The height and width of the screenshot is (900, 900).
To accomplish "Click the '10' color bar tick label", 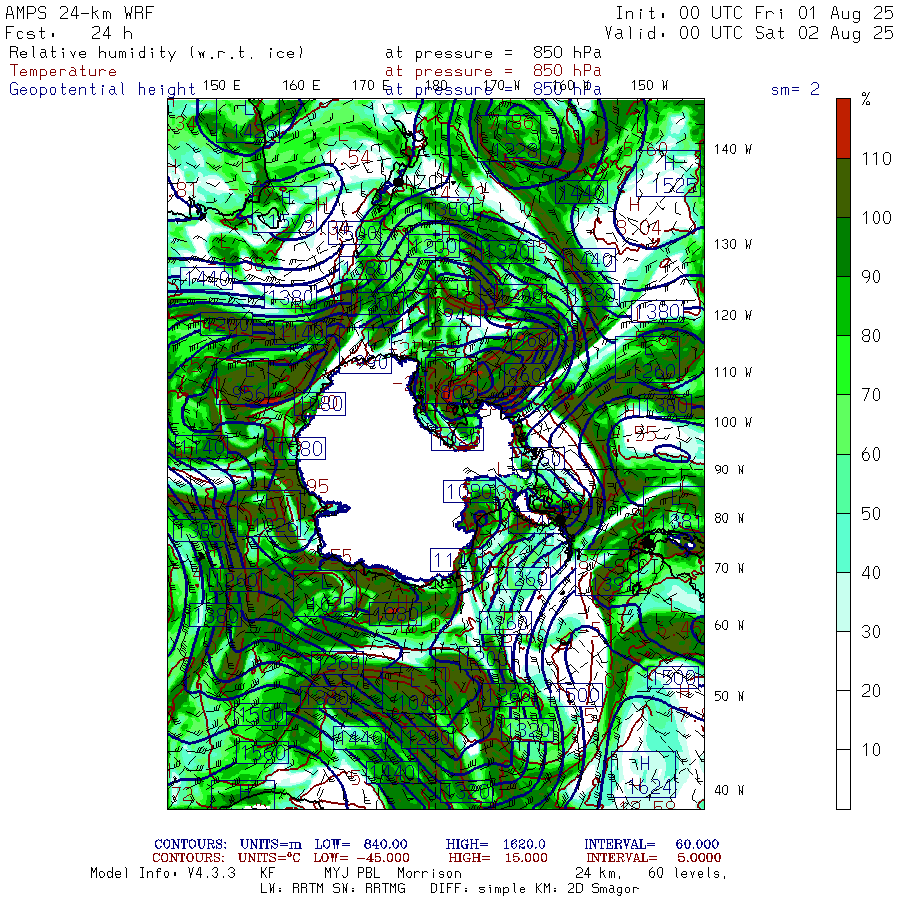I will tap(871, 750).
